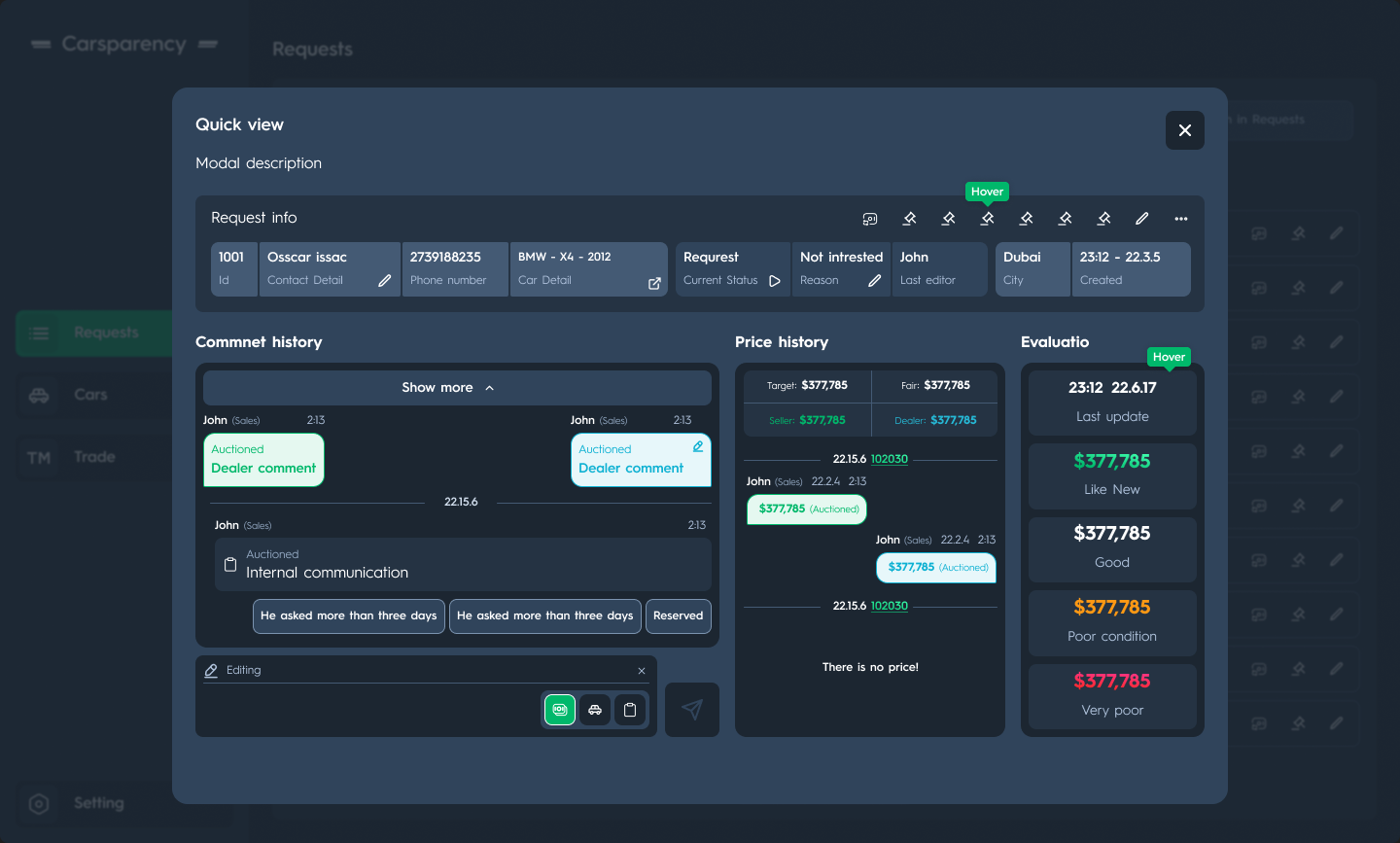Collapse comments with the Show more button
The image size is (1400, 843).
[x=457, y=388]
